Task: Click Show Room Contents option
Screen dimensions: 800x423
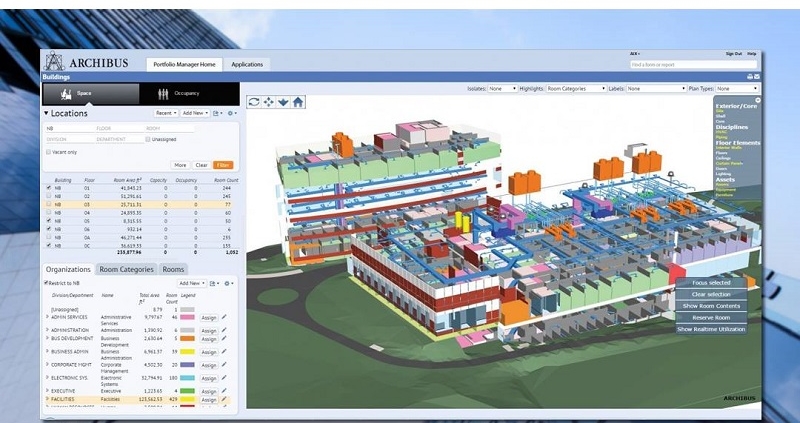Action: 711,306
